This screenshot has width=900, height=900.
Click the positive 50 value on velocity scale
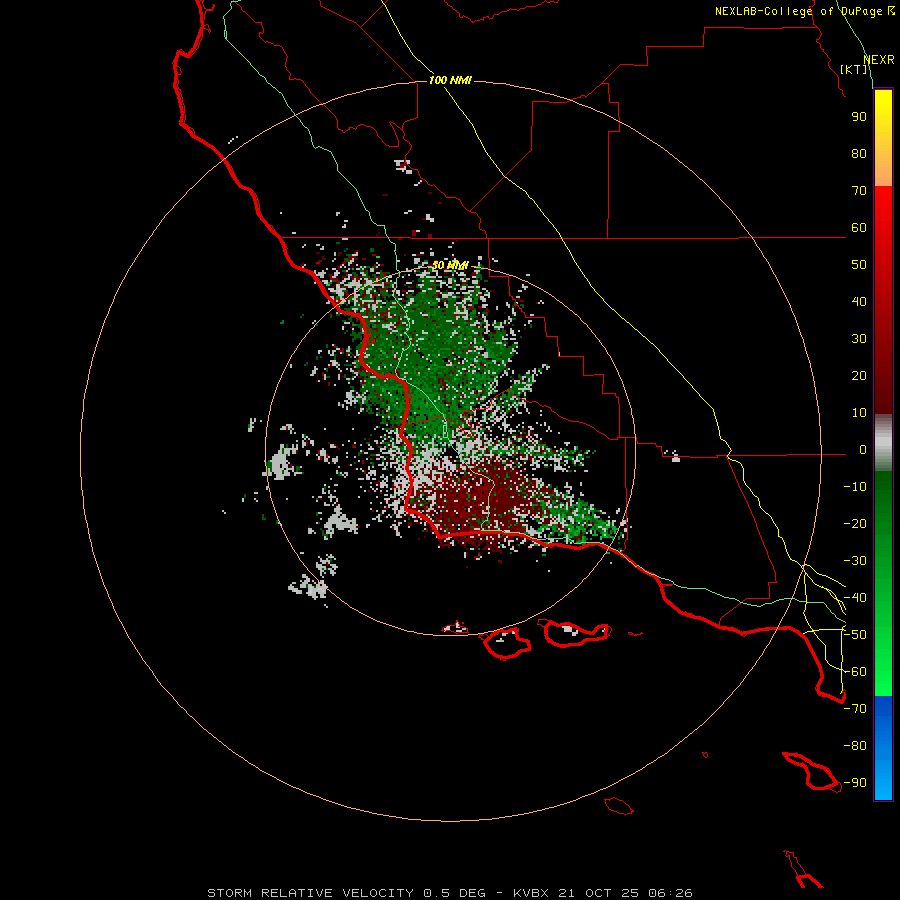coord(859,265)
